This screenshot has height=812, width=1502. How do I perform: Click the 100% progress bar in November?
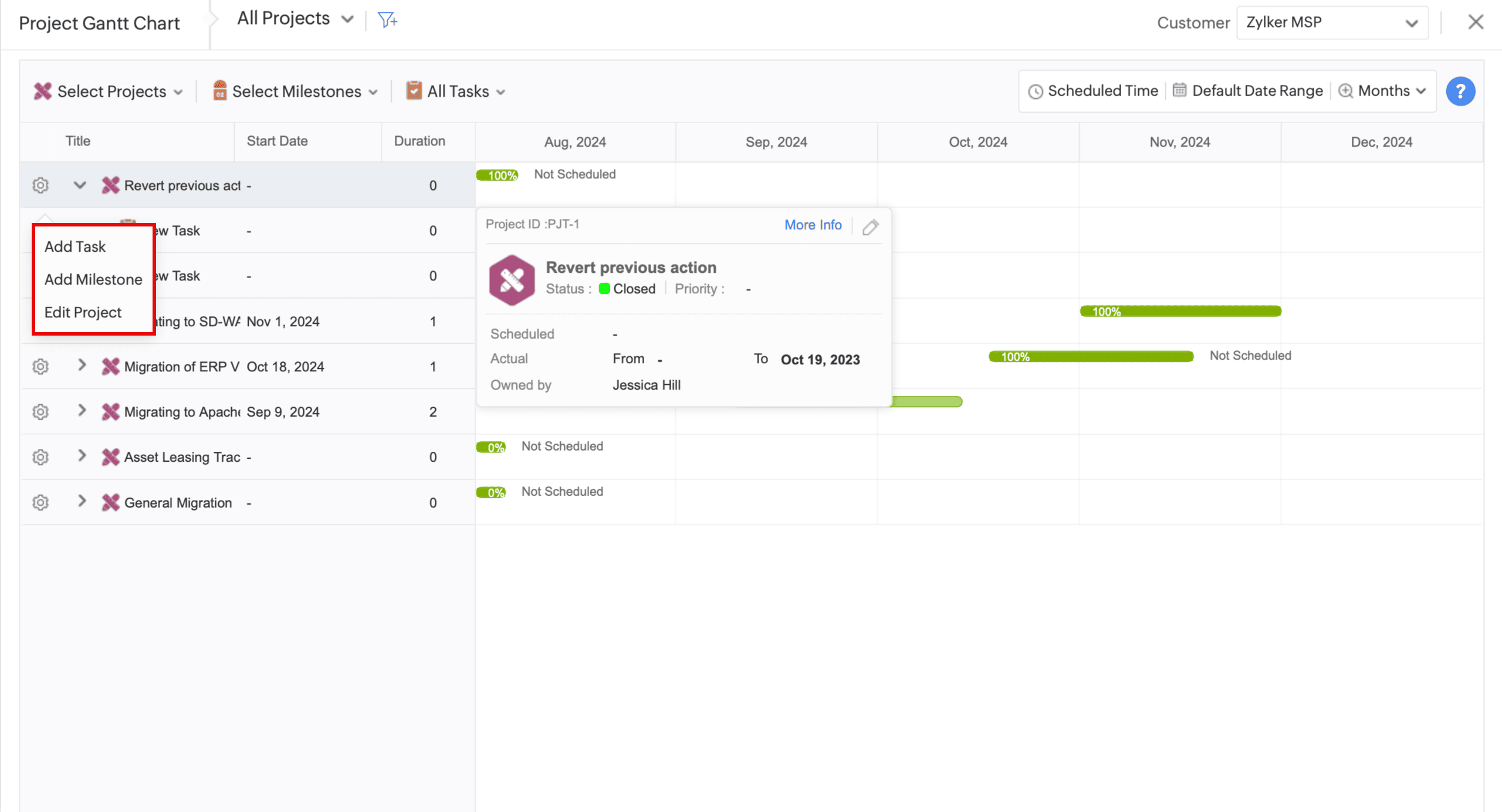pos(1180,311)
